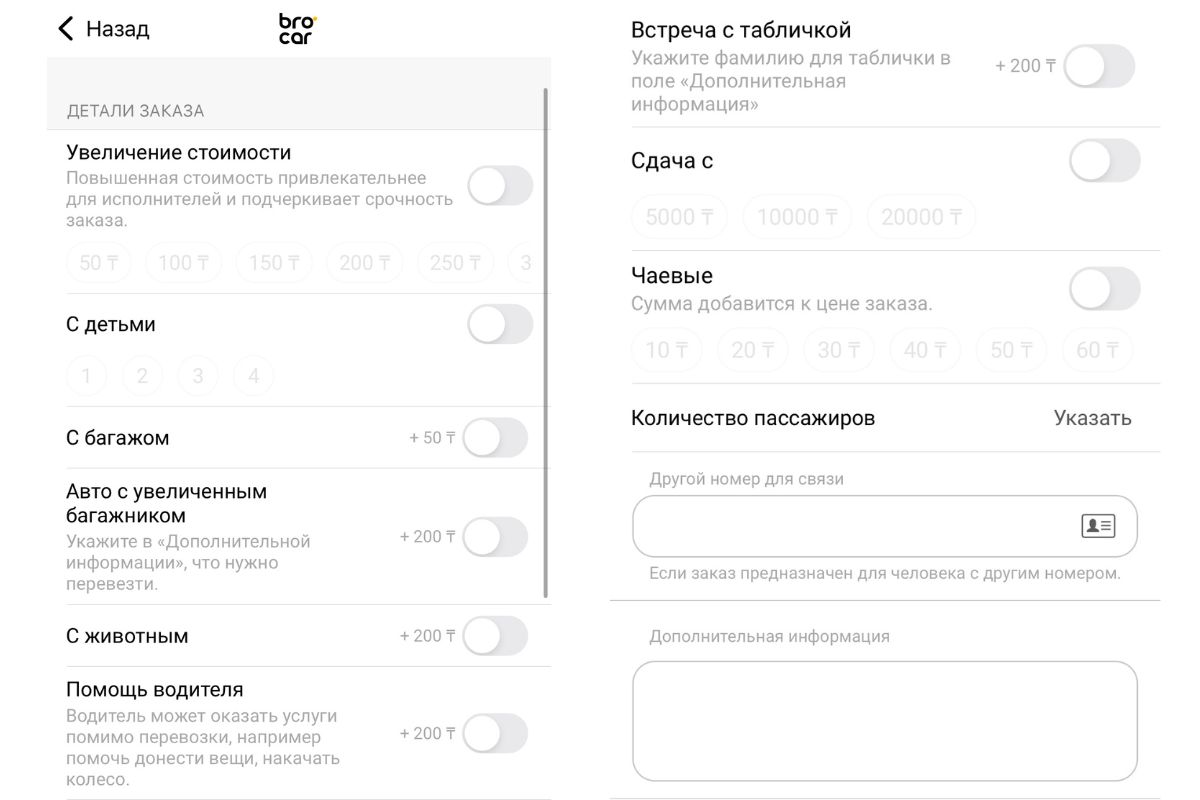Turn on the С детьми switch
Image resolution: width=1200 pixels, height=800 pixels.
coord(500,325)
